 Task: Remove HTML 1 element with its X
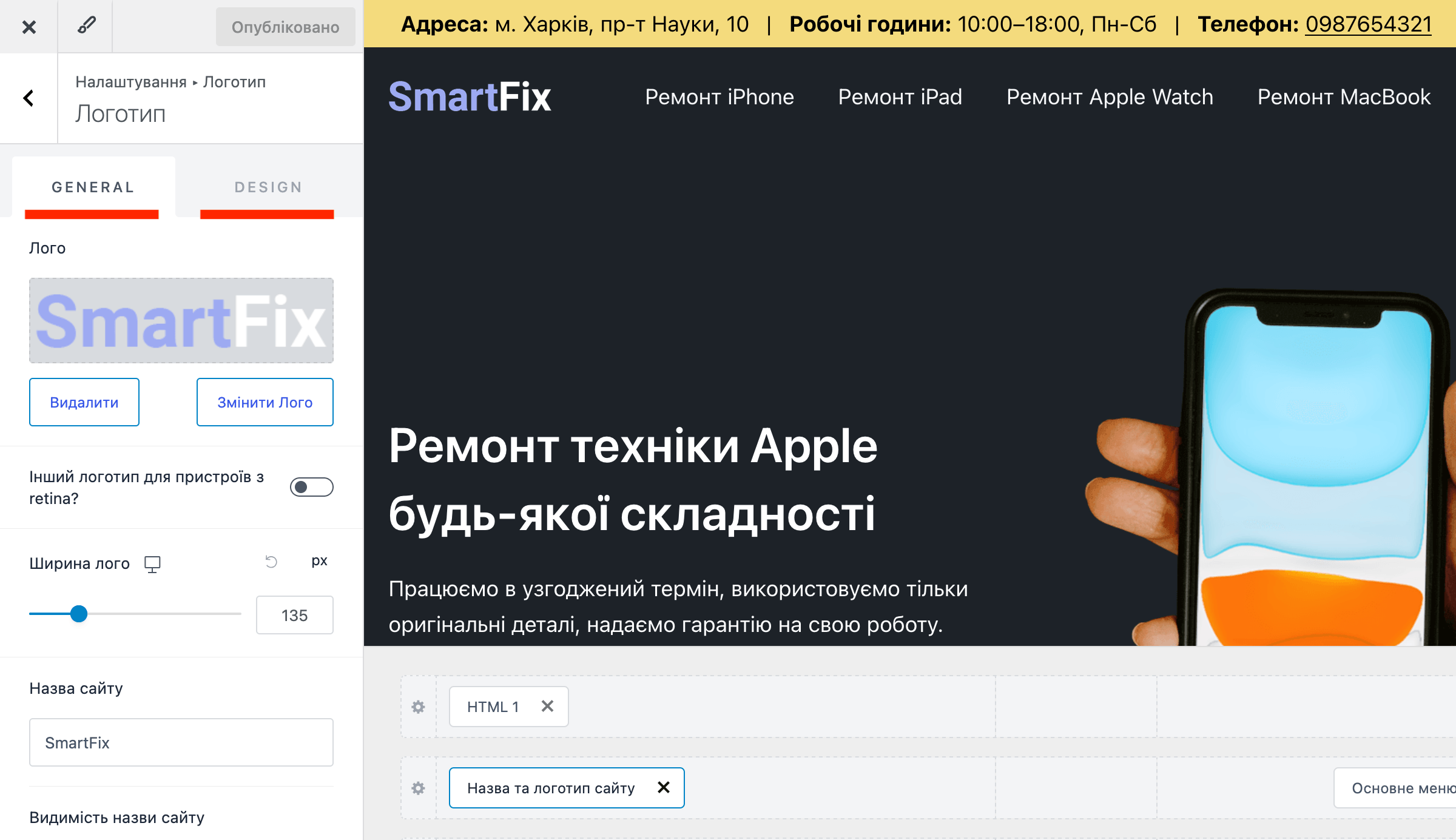point(547,706)
